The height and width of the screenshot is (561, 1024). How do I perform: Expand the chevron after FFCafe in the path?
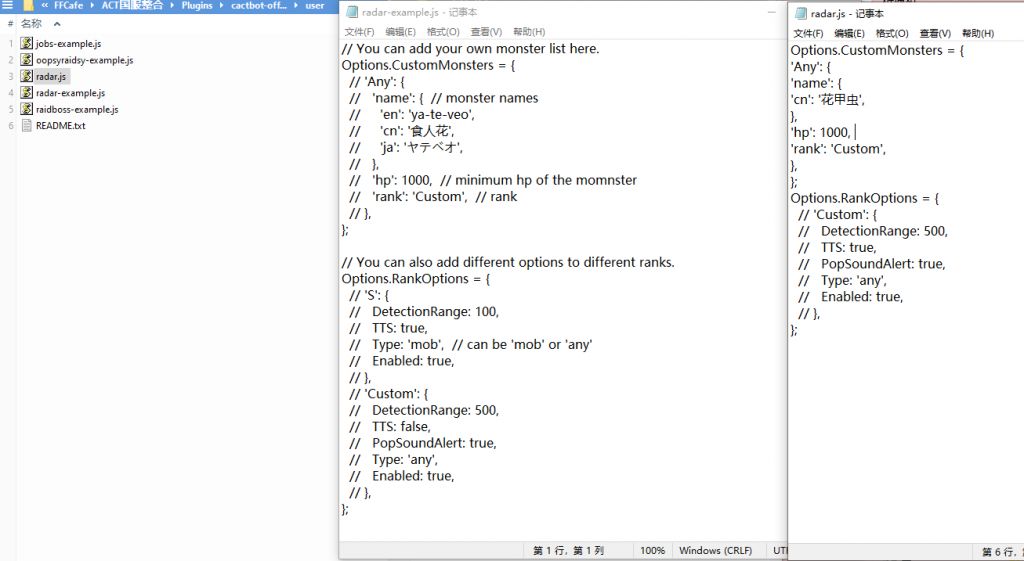92,5
